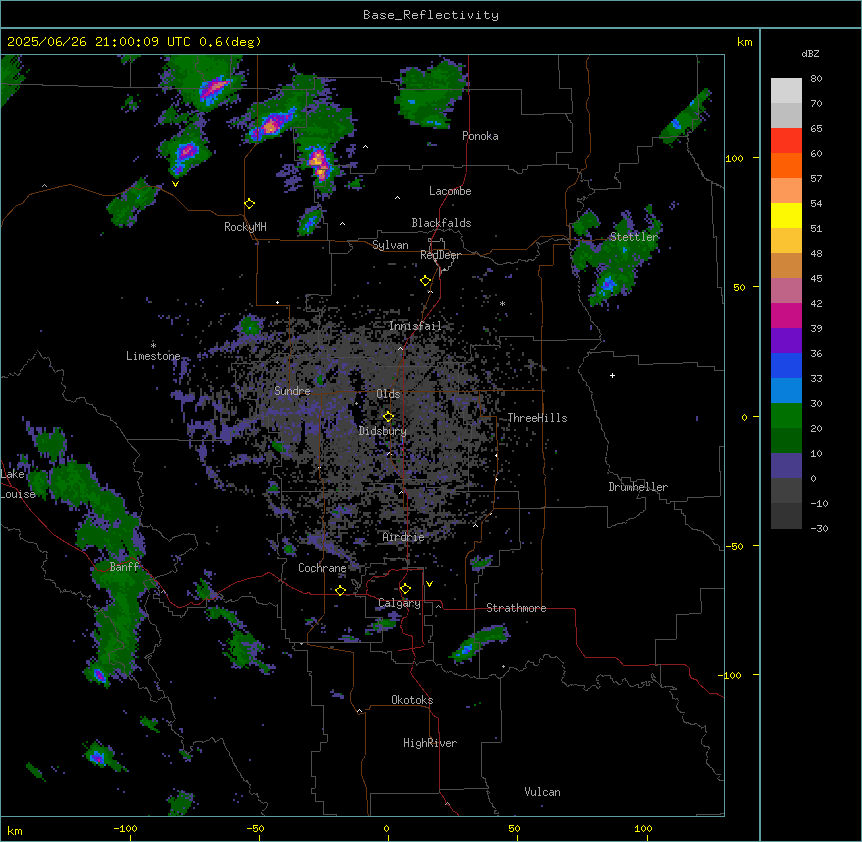Click the red 65 dBZ legend swatch
The image size is (862, 842).
pos(786,141)
